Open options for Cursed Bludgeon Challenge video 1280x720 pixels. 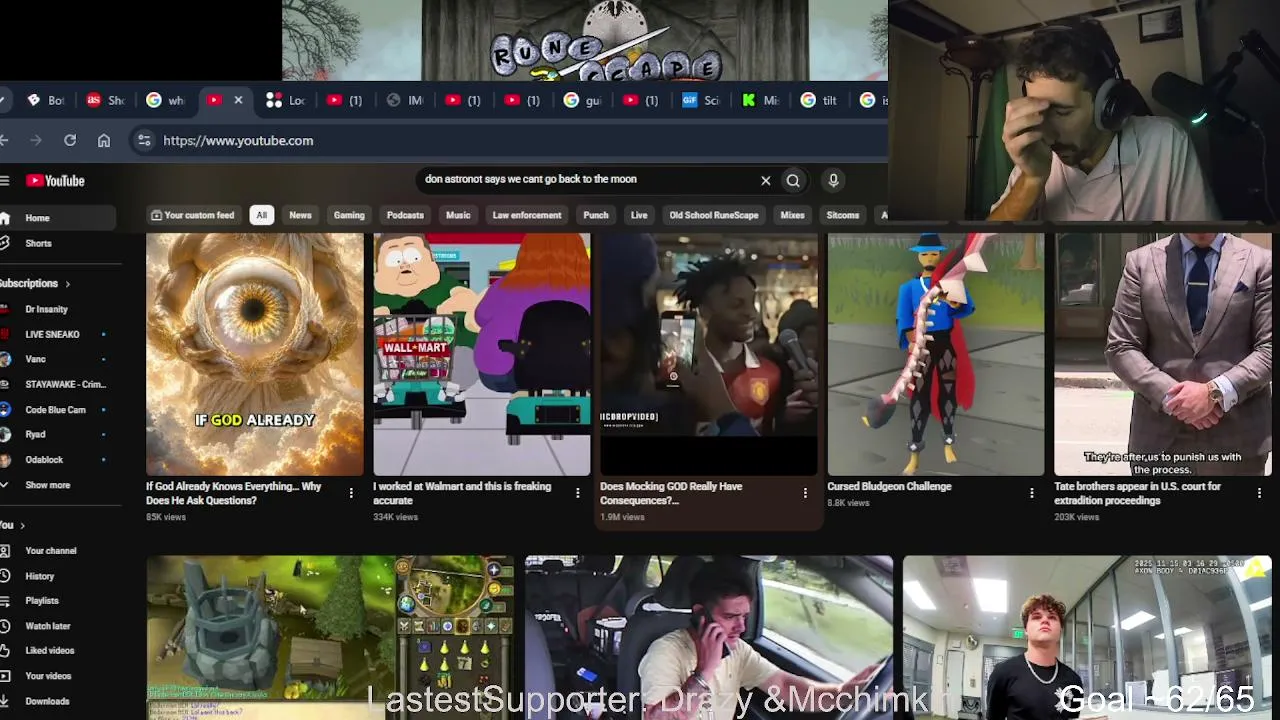point(1032,493)
